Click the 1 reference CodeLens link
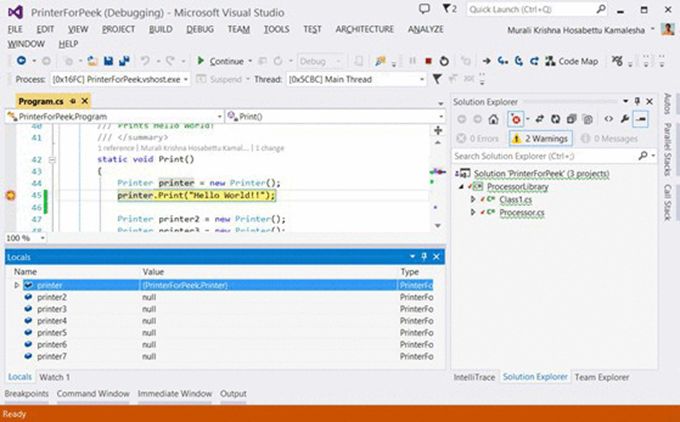The width and height of the screenshot is (680, 422). pyautogui.click(x=116, y=148)
